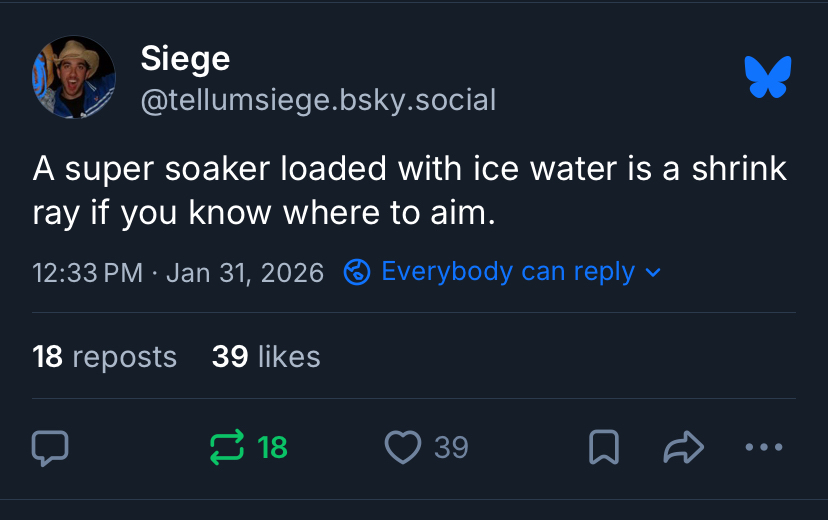828x520 pixels.
Task: Click the Jan 31, 2026 date
Action: coord(245,272)
